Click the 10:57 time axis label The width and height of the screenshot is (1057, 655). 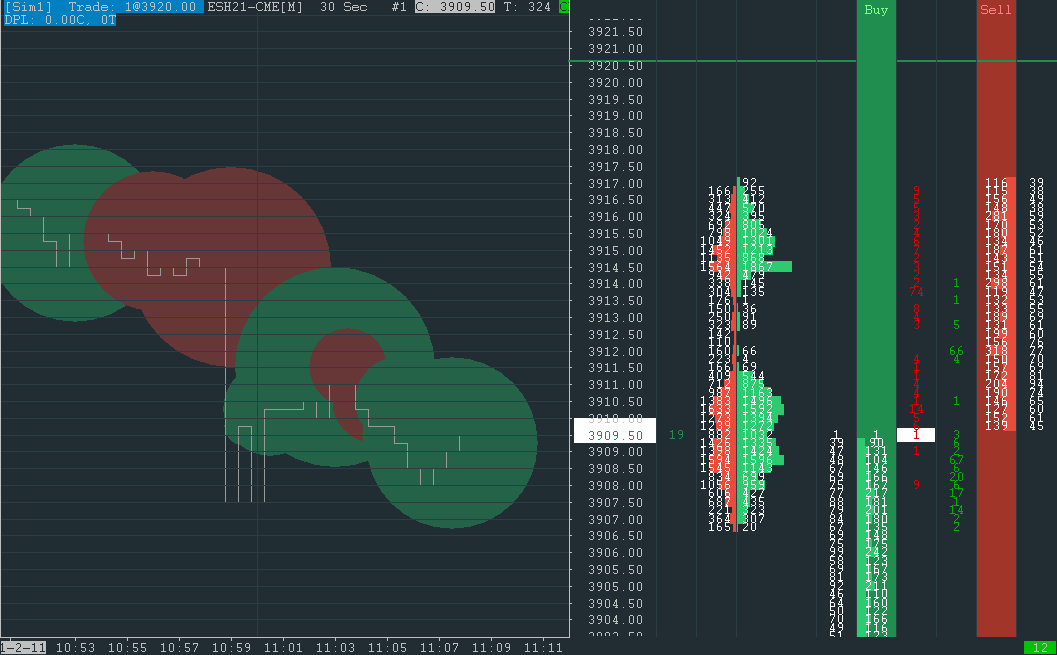tap(179, 648)
